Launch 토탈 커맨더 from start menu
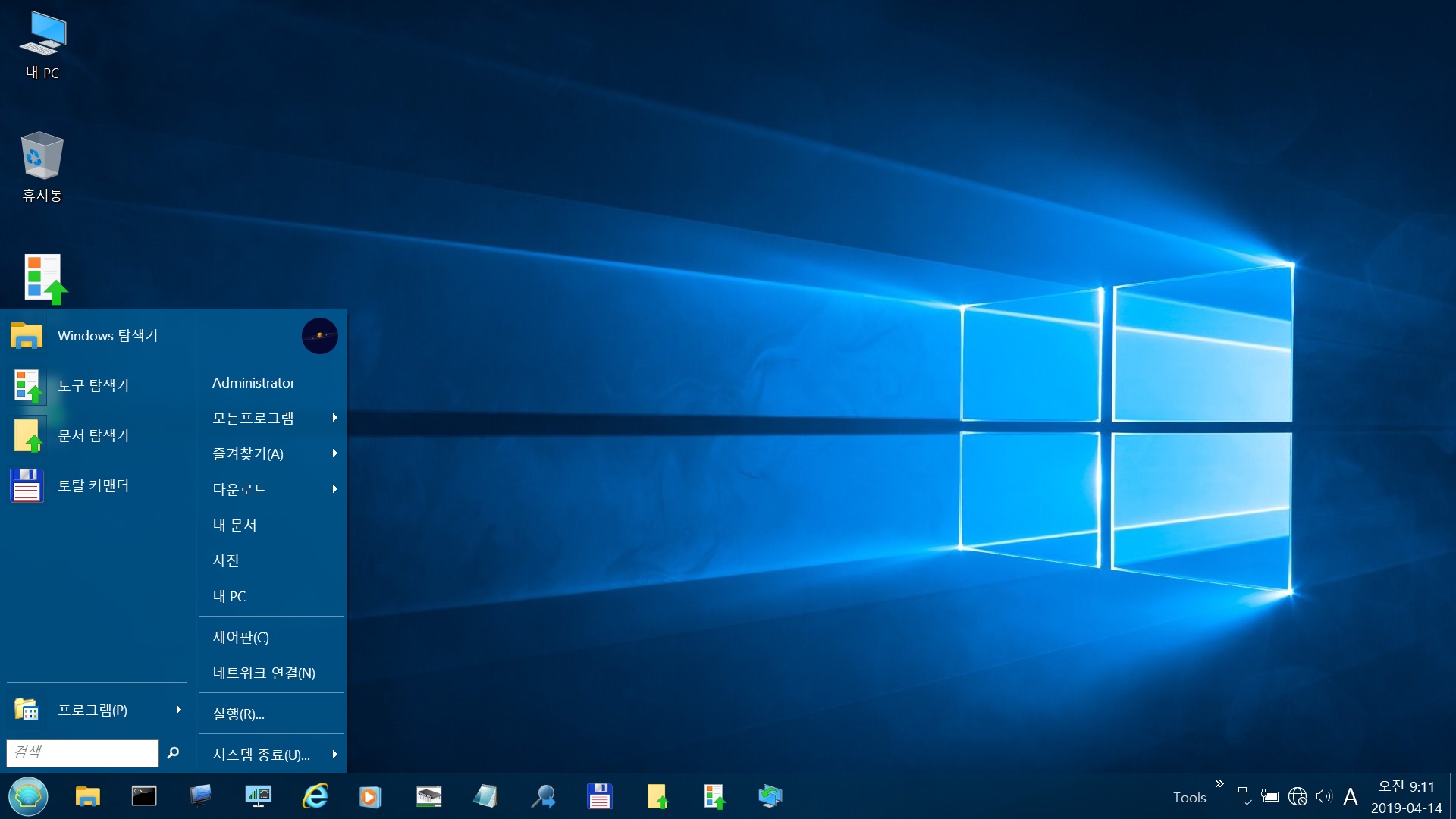1456x819 pixels. click(x=99, y=485)
